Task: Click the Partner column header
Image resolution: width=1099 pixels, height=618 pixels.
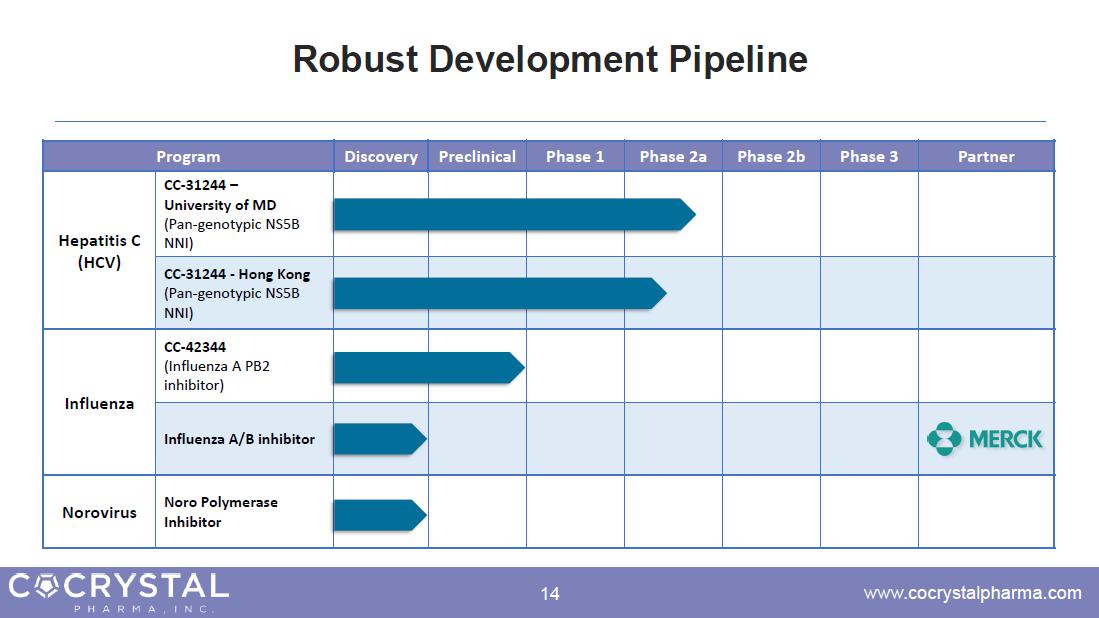Action: tap(986, 156)
